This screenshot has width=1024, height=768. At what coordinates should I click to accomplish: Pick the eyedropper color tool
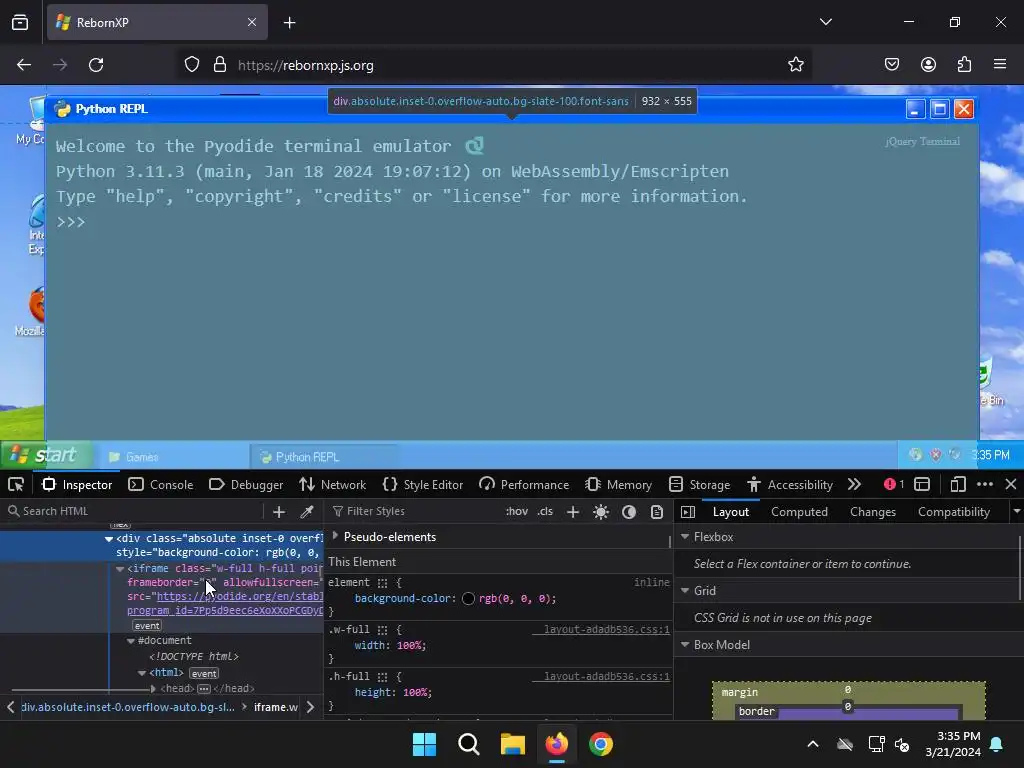click(307, 512)
